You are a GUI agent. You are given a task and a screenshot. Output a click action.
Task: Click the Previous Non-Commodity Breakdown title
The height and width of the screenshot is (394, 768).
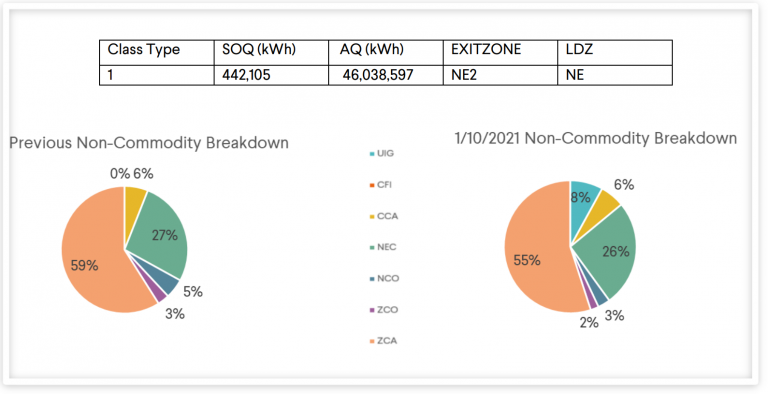(149, 143)
